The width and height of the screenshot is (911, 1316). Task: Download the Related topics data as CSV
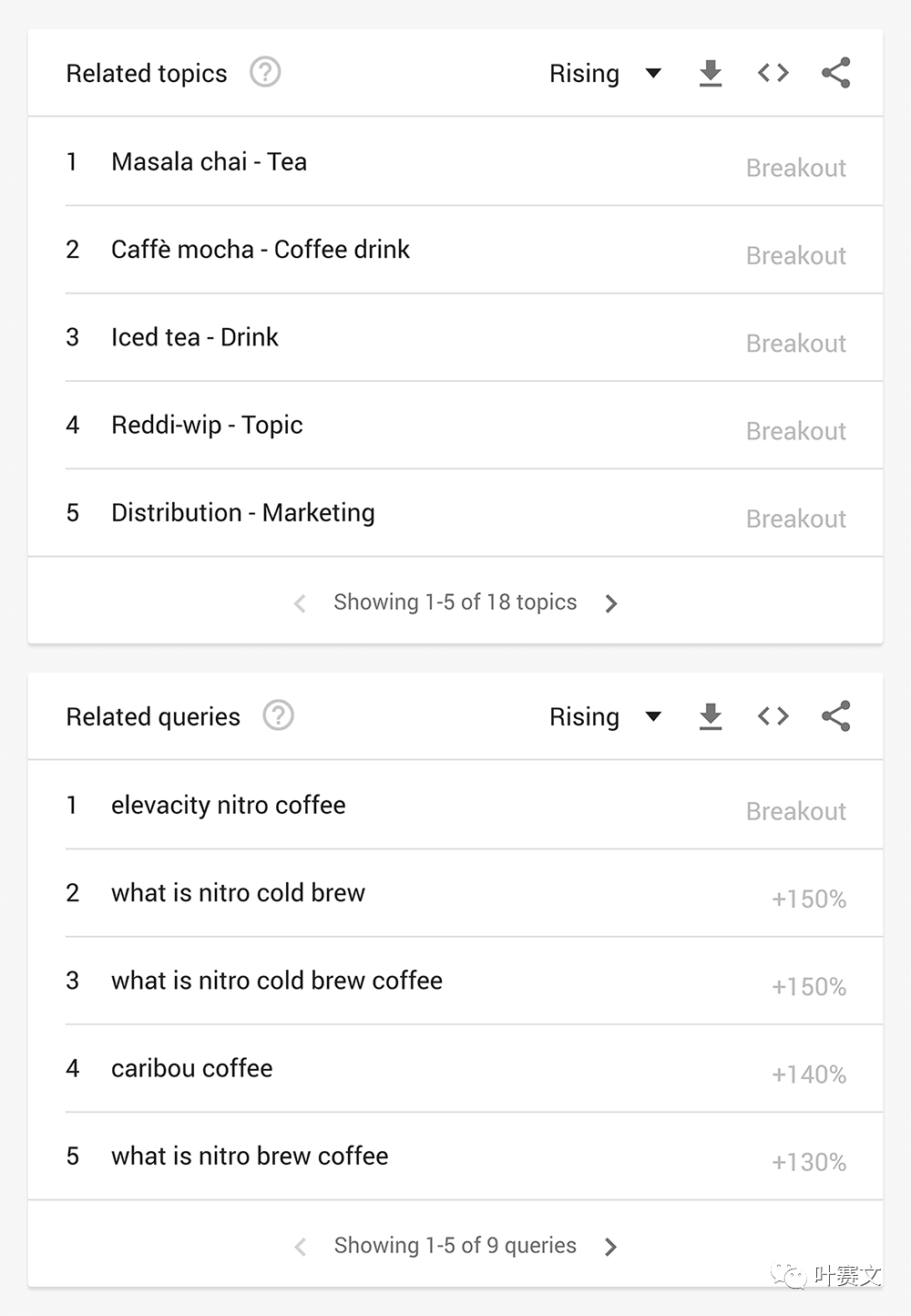pyautogui.click(x=711, y=73)
